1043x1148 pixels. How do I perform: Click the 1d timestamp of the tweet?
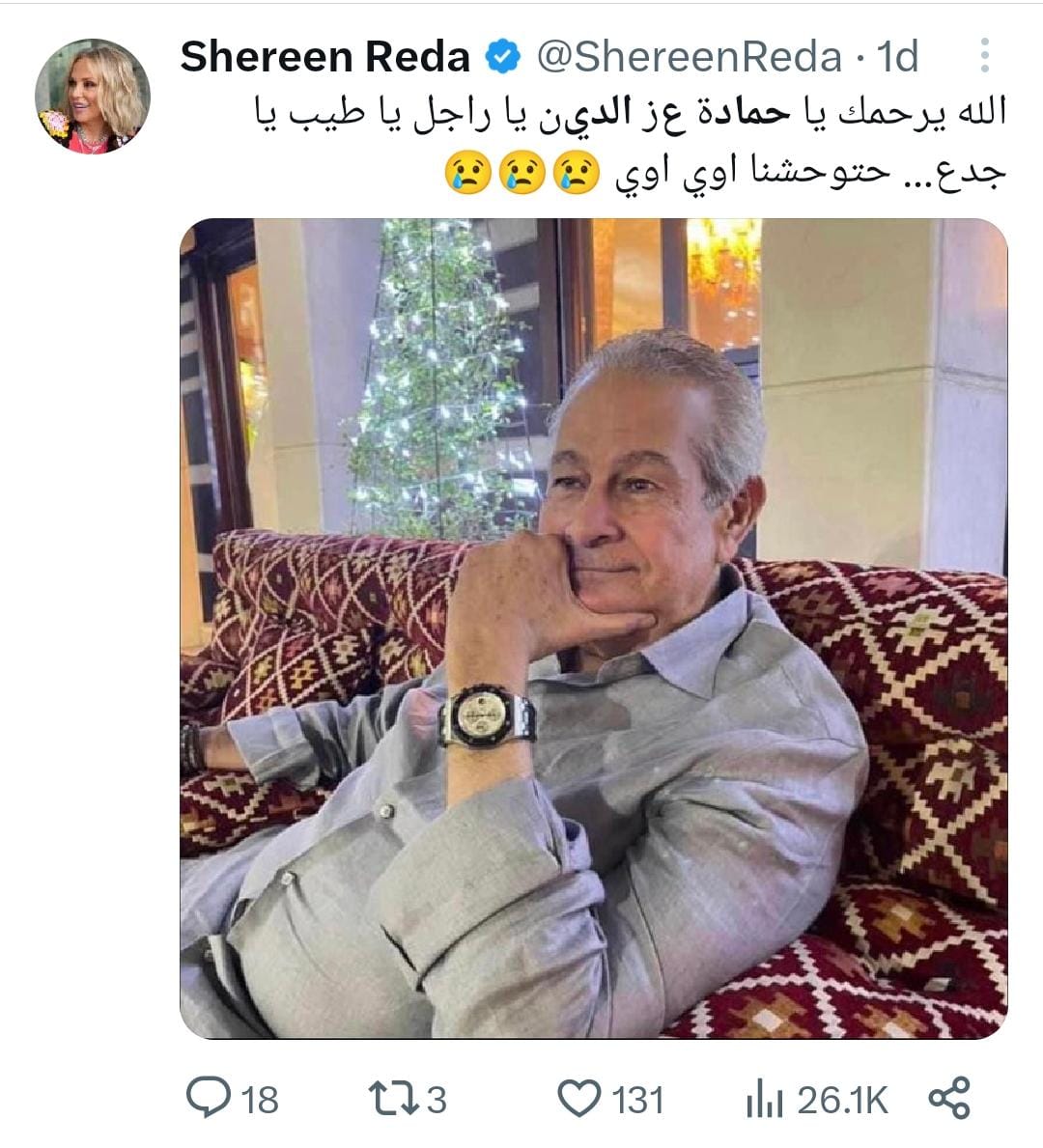tap(897, 56)
